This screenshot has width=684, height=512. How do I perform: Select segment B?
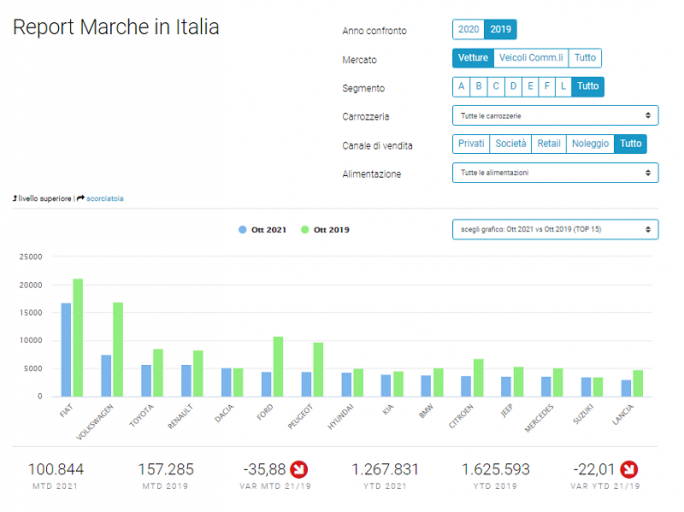[479, 86]
